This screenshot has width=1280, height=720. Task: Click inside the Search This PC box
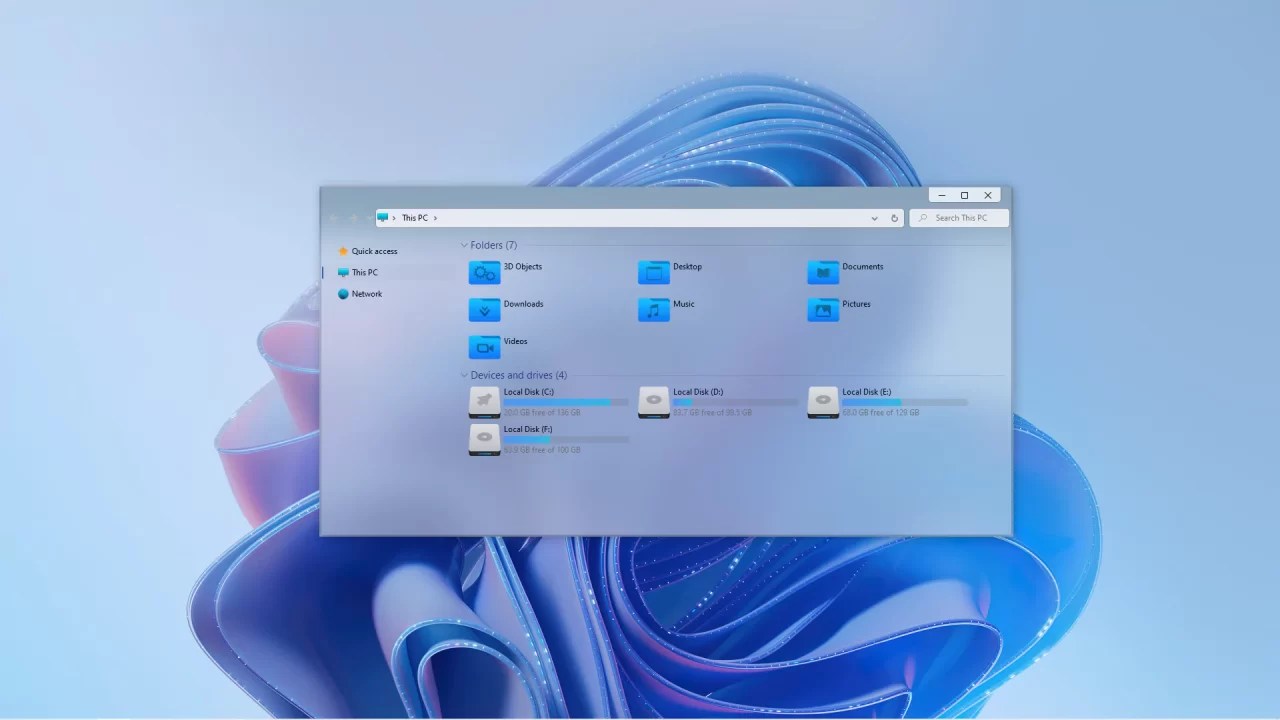click(x=960, y=217)
